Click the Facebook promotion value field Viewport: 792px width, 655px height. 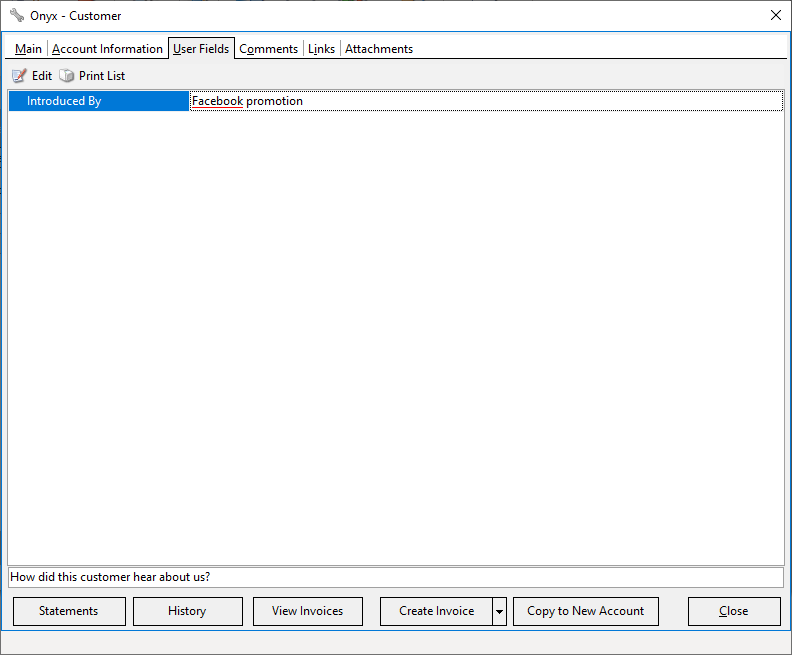486,101
